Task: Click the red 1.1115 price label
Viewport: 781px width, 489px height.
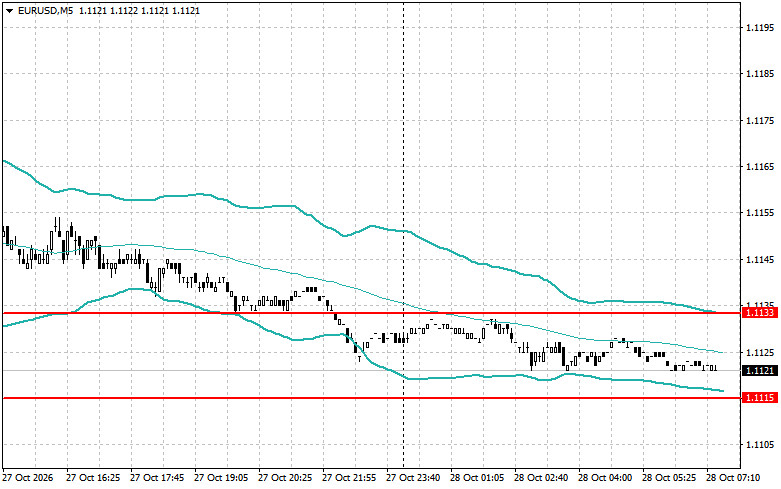Action: 760,397
